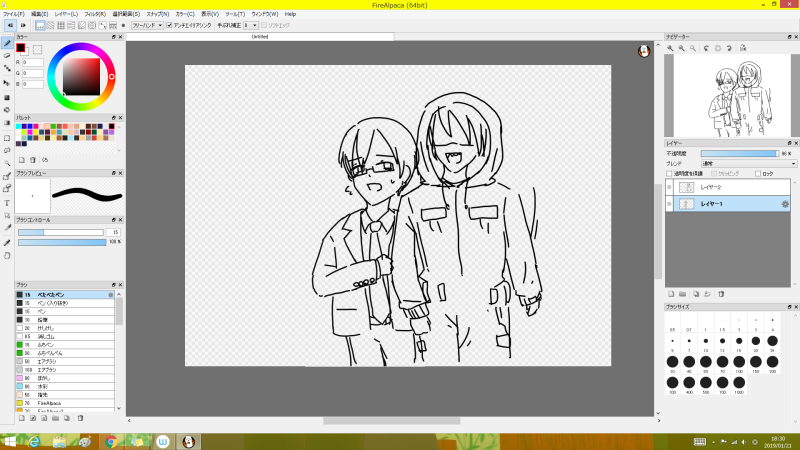Screen dimensions: 800x450
Task: Adjust the 不透明度 opacity slider
Action: pos(740,154)
